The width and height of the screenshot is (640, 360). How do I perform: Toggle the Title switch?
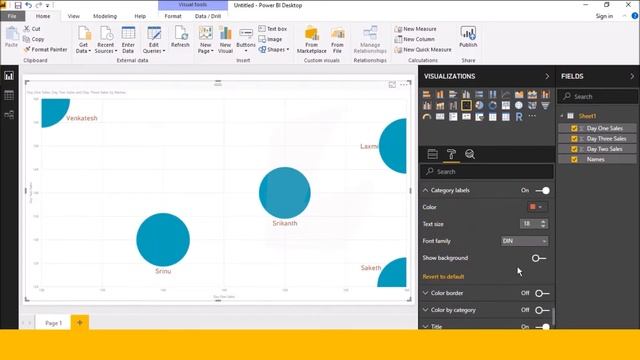coord(542,327)
